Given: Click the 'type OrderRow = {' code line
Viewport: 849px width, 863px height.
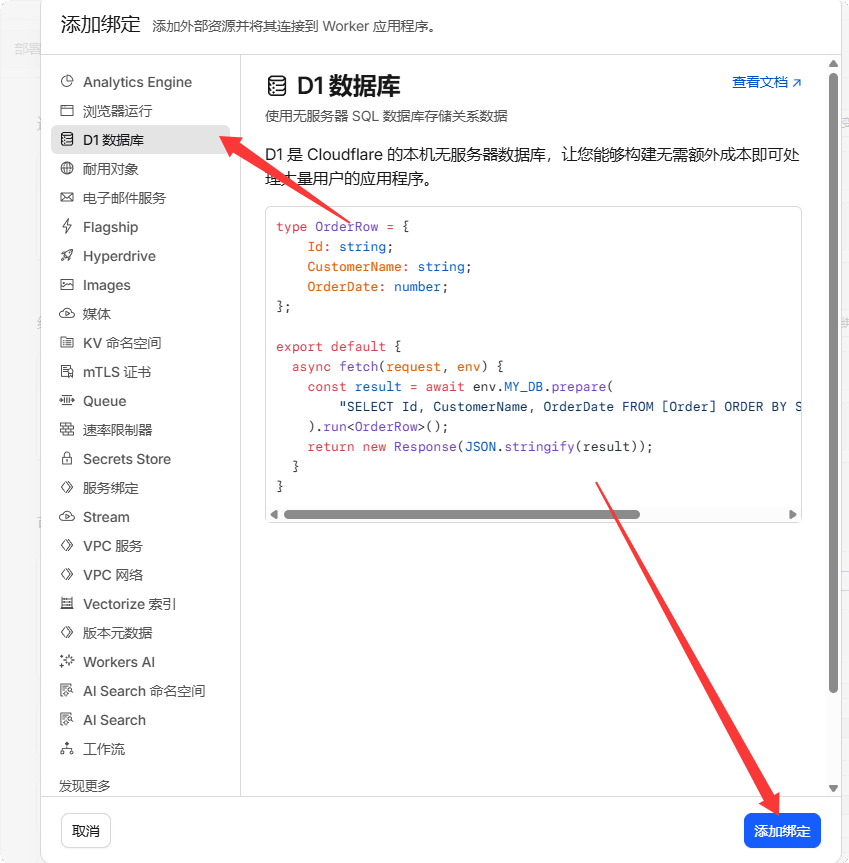Looking at the screenshot, I should 342,226.
